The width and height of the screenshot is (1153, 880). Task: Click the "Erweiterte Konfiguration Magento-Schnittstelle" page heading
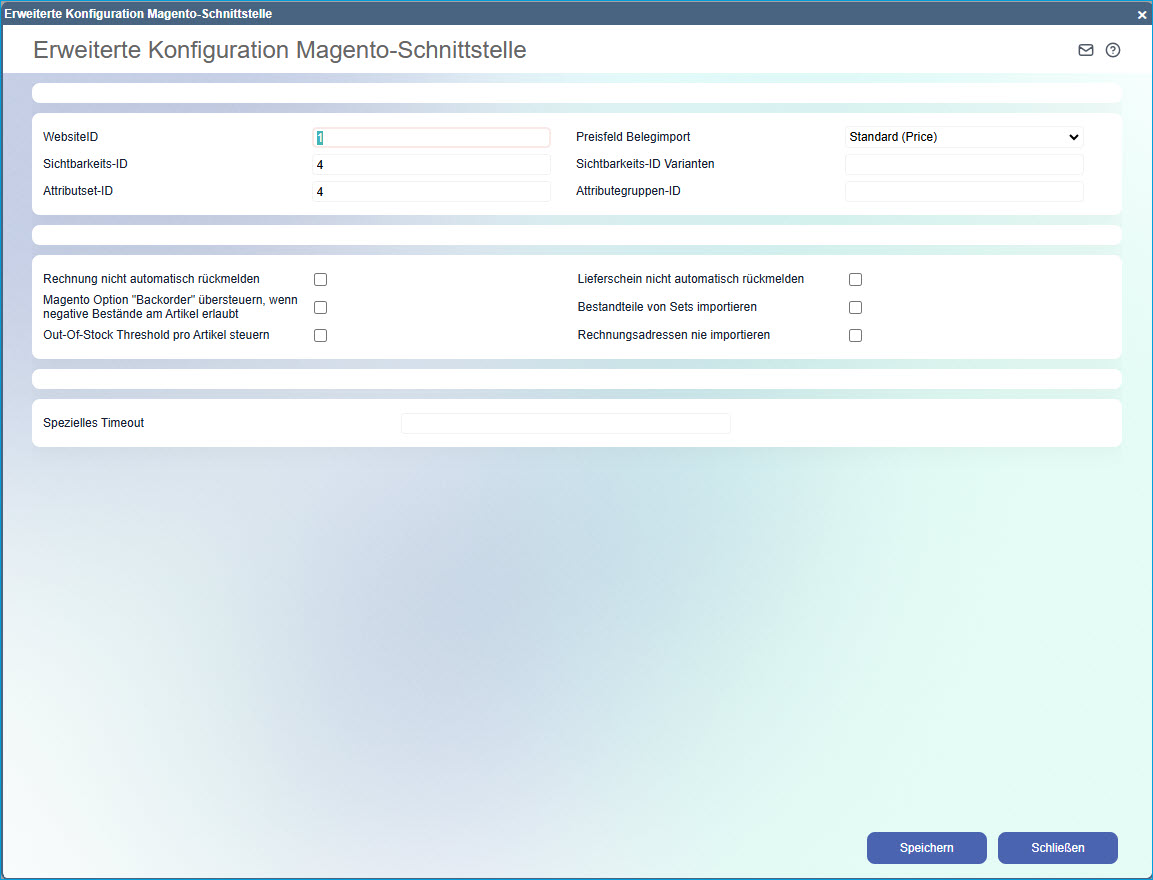[279, 50]
